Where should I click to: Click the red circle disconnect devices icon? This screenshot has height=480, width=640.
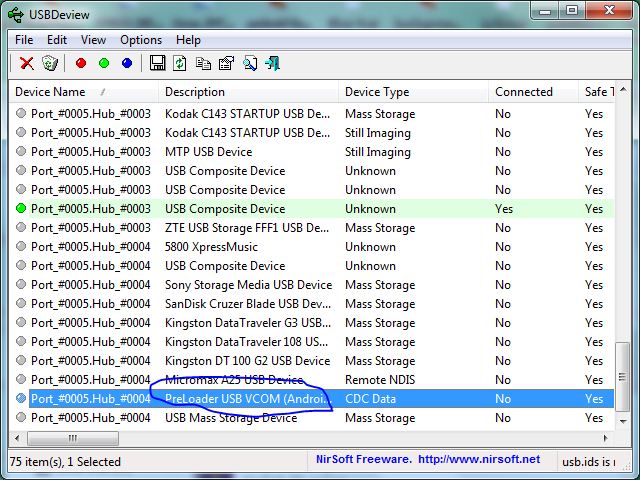tap(81, 63)
